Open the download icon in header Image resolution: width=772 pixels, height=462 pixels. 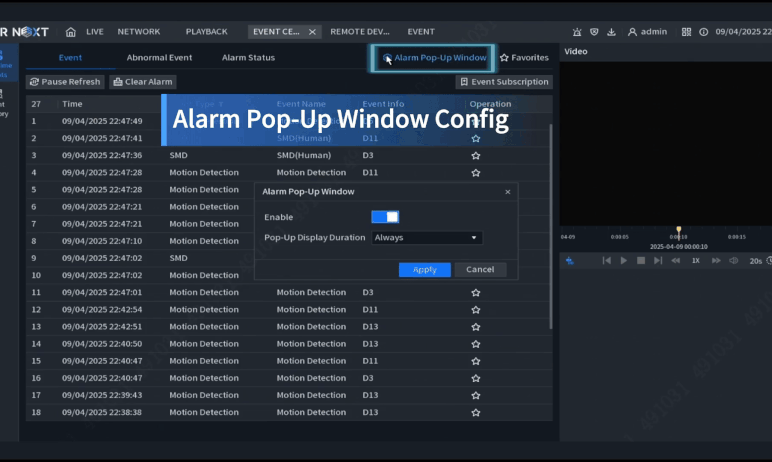click(x=611, y=32)
